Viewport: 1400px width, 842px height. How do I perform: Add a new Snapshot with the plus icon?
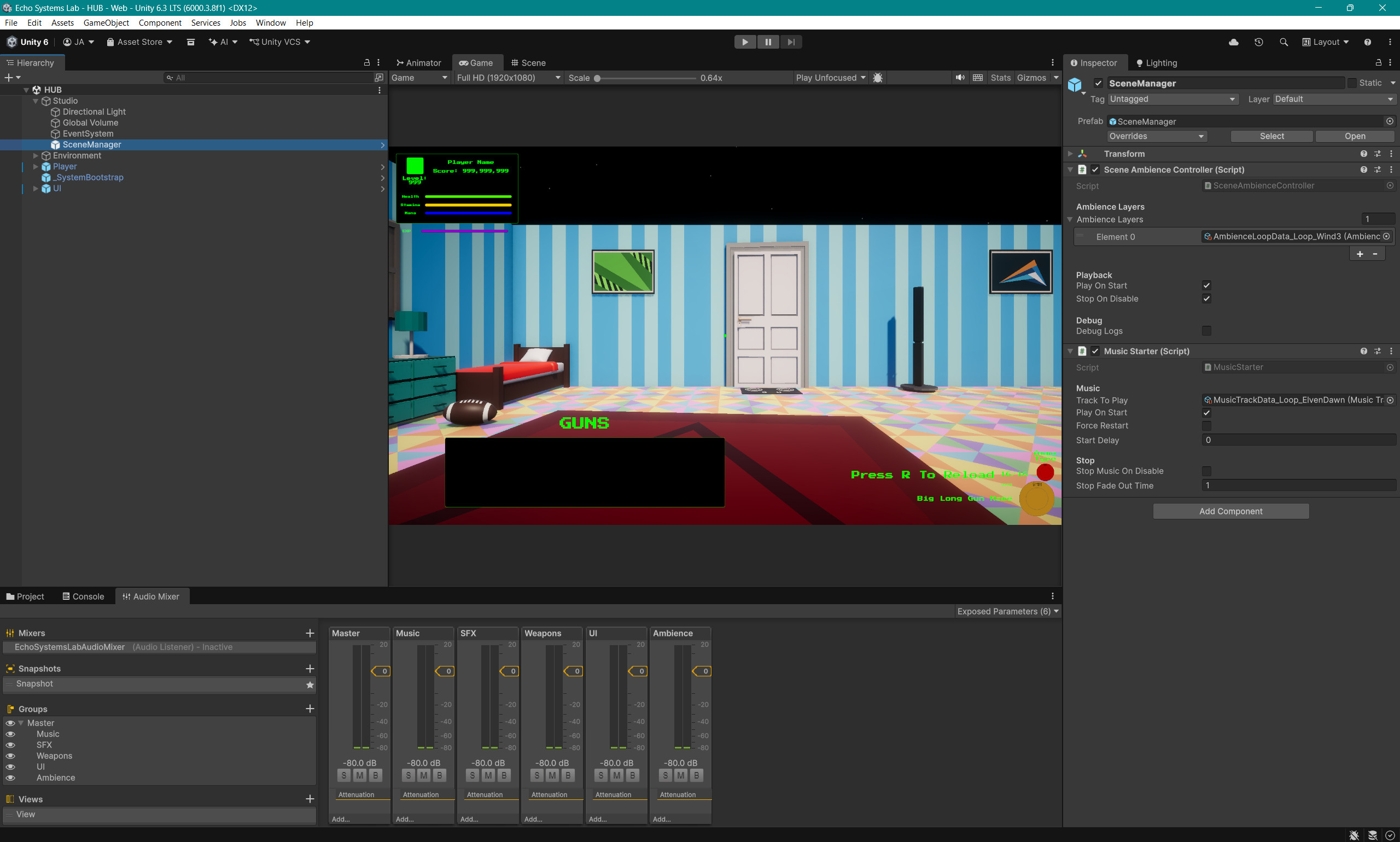pyautogui.click(x=310, y=669)
